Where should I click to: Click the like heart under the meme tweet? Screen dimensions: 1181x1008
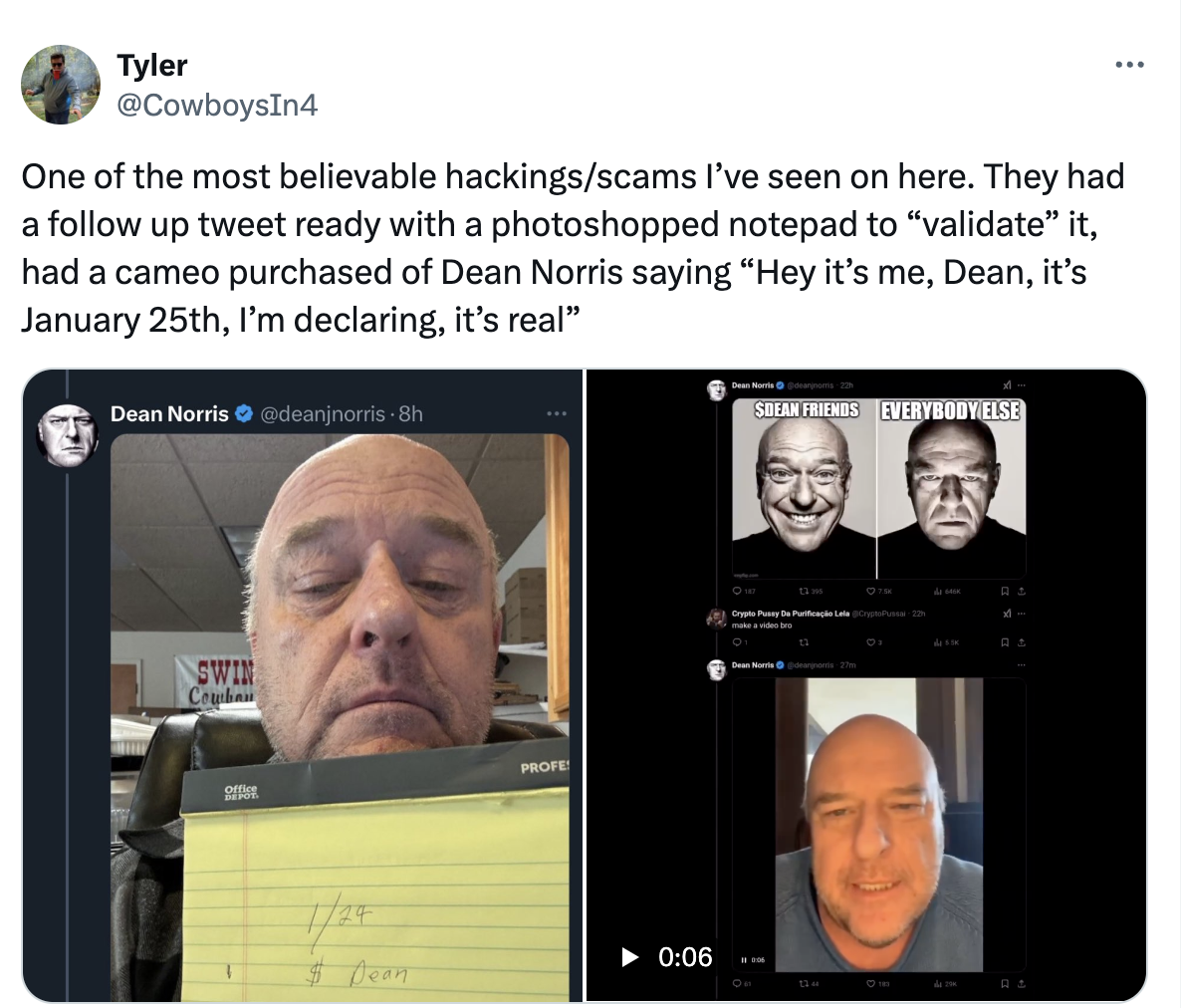870,592
